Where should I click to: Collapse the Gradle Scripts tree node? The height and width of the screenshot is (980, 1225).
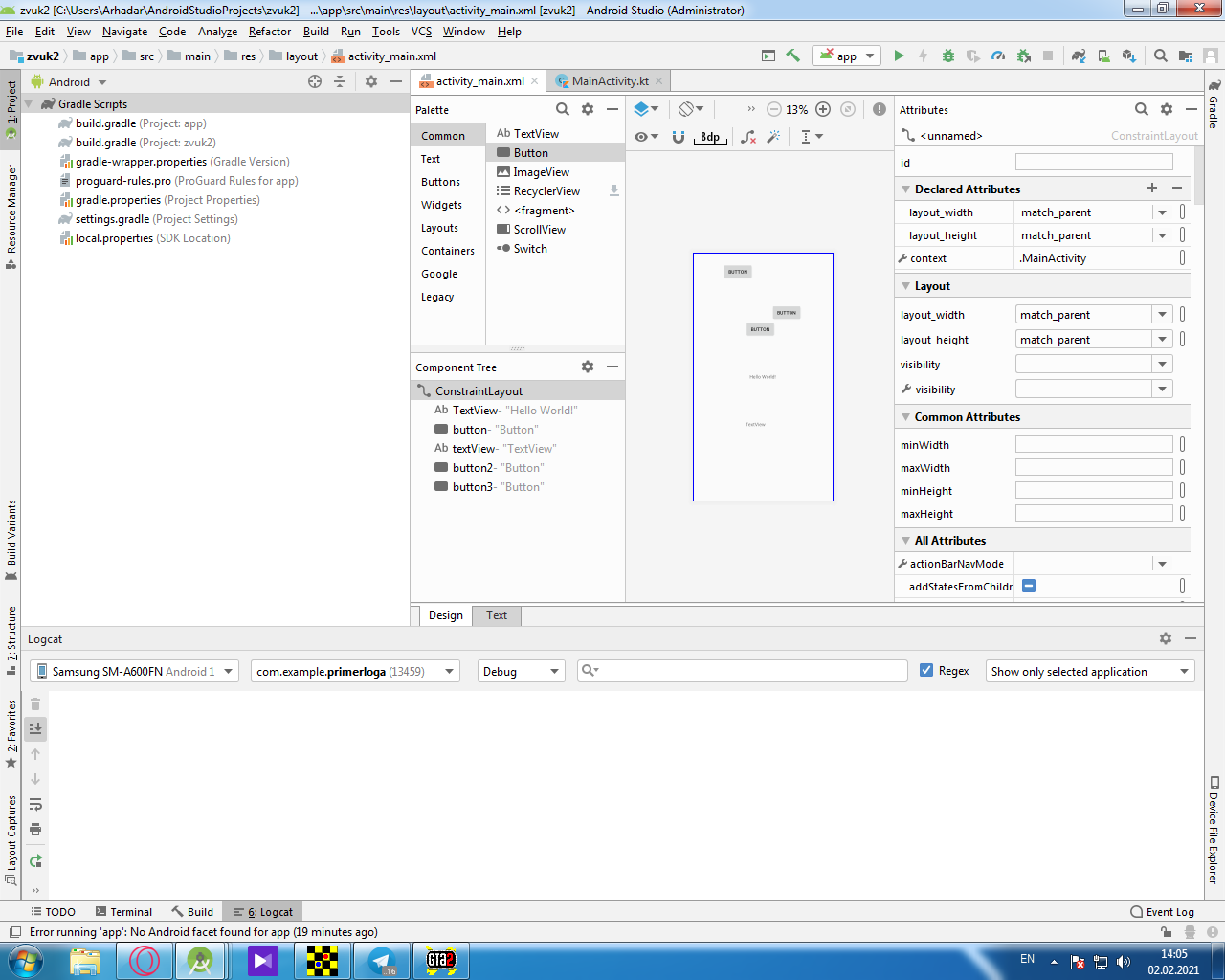[x=29, y=104]
